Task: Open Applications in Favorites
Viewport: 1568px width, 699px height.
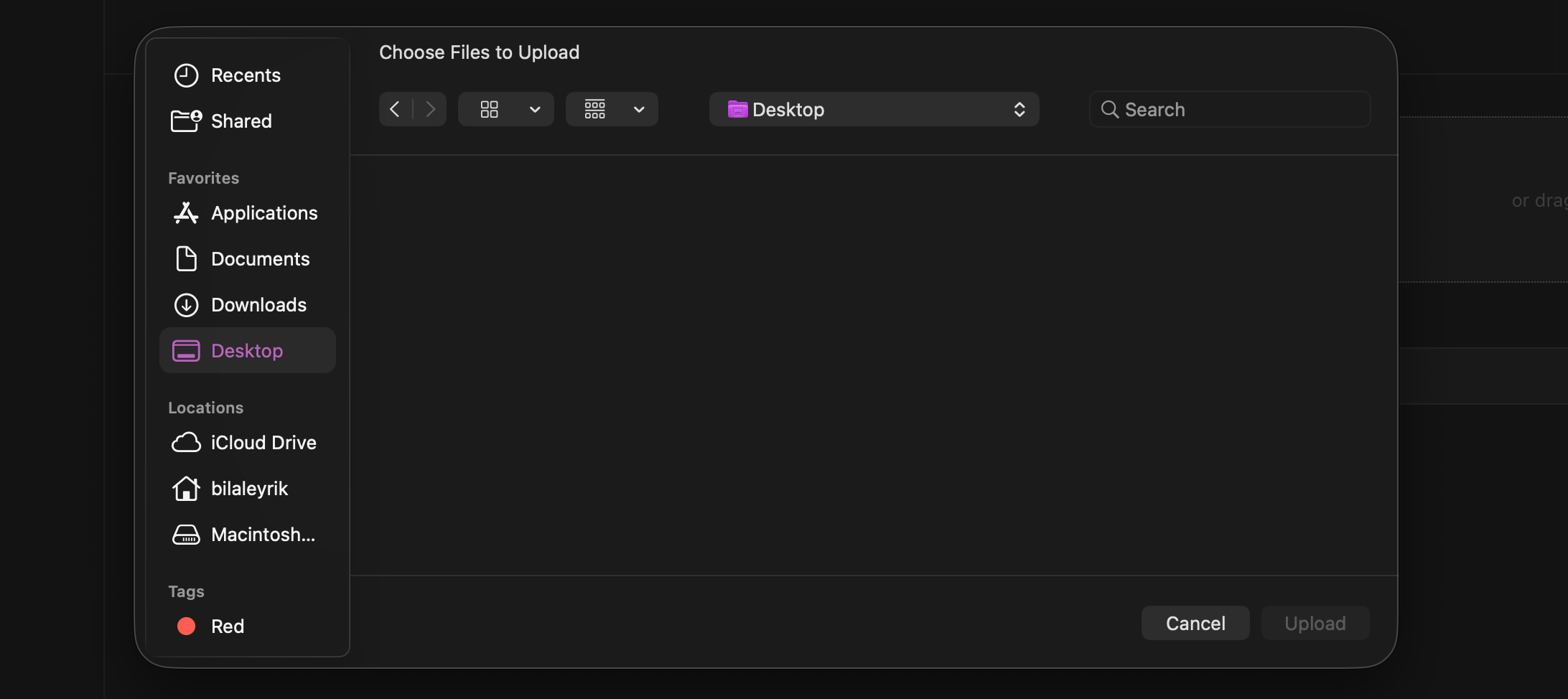Action: (x=247, y=213)
